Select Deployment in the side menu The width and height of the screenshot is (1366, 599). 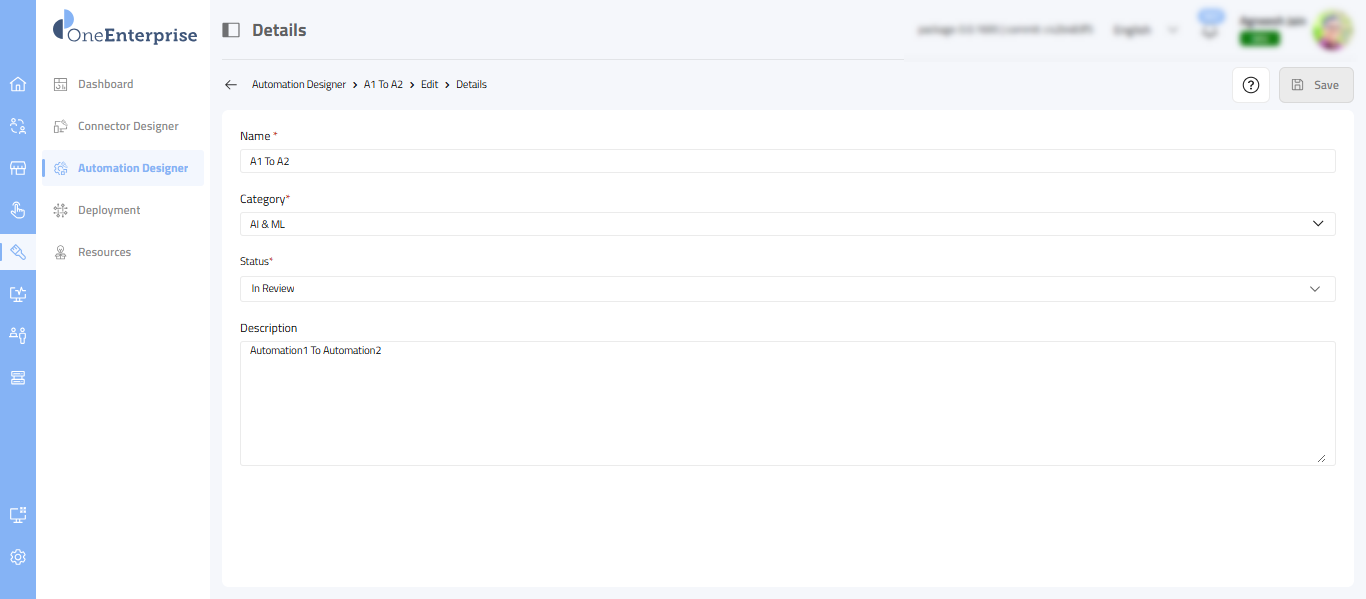click(109, 210)
